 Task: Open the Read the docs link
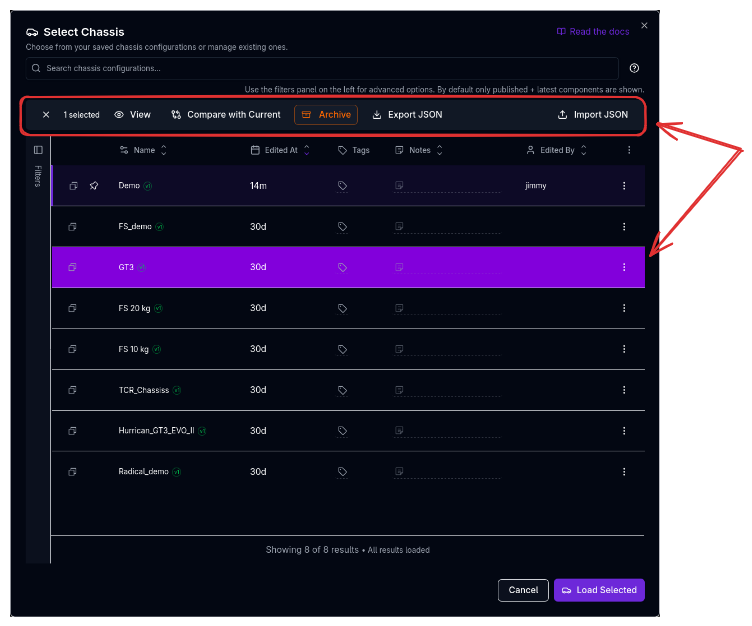(x=593, y=32)
